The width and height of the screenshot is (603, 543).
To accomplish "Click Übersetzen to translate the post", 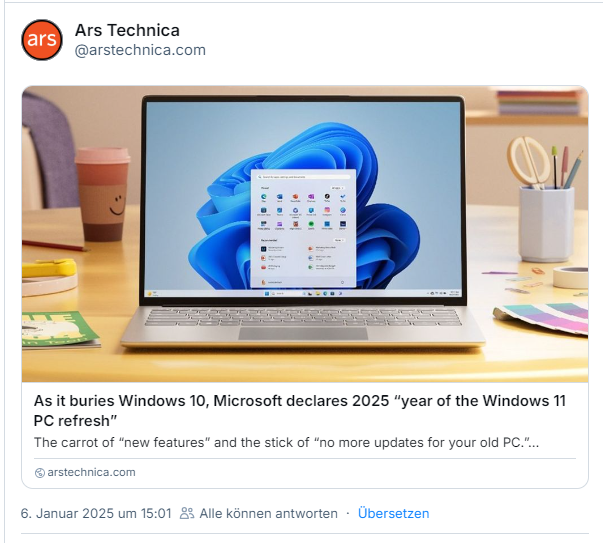I will click(393, 513).
